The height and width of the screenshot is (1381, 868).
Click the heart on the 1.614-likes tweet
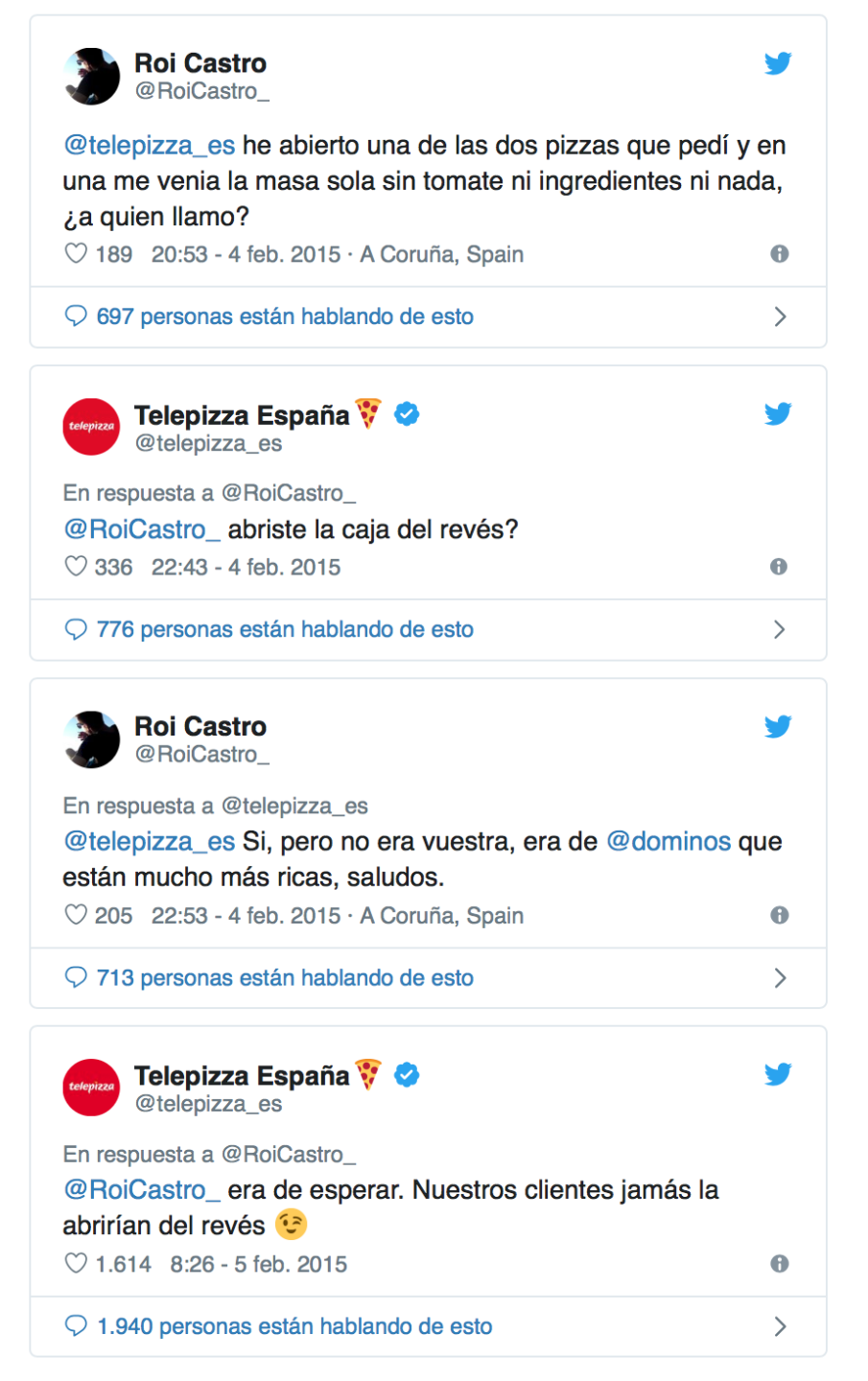[x=76, y=1264]
